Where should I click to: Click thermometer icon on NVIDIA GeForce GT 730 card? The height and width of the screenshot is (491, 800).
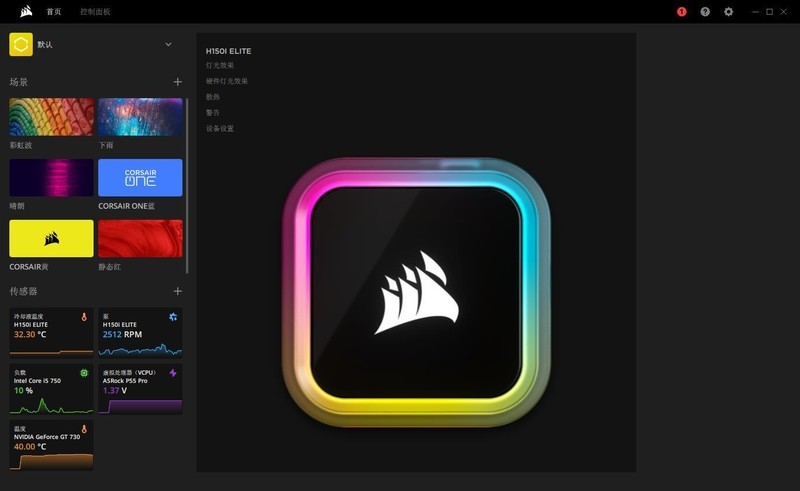(84, 429)
